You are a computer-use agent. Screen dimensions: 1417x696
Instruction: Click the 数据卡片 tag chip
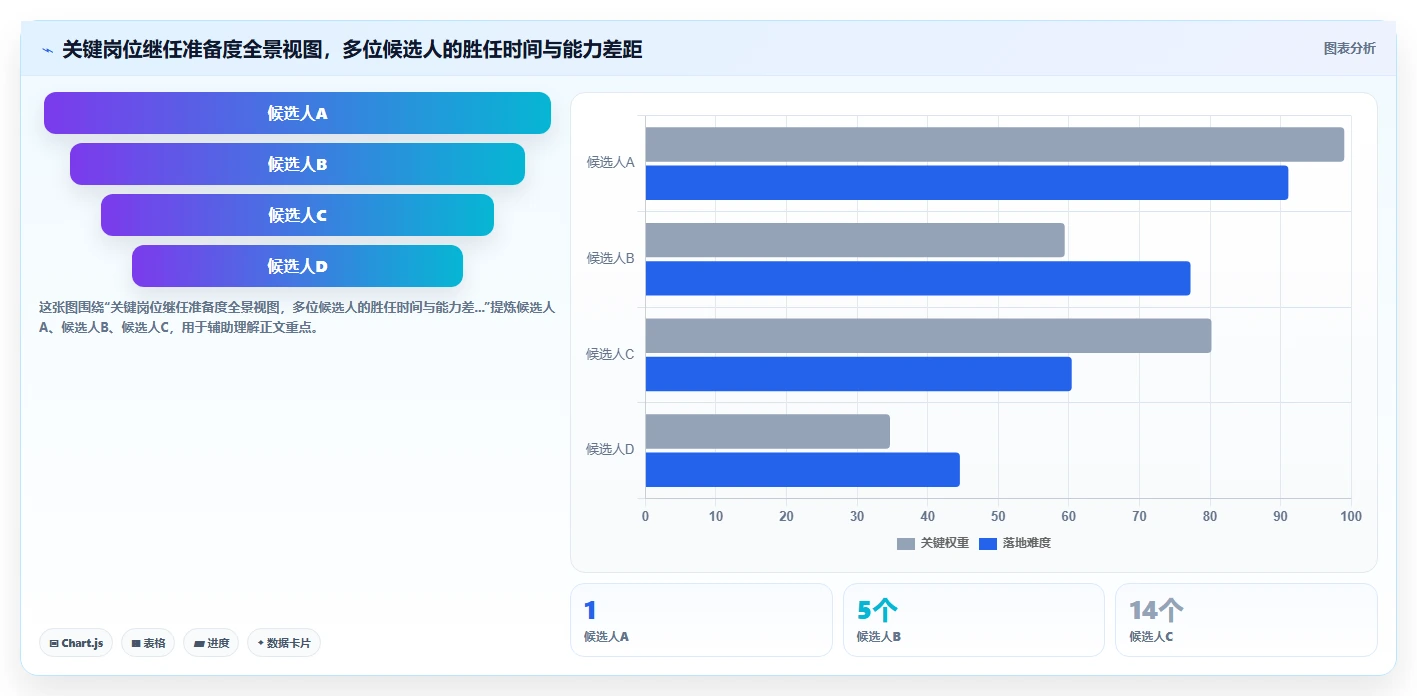click(x=284, y=643)
